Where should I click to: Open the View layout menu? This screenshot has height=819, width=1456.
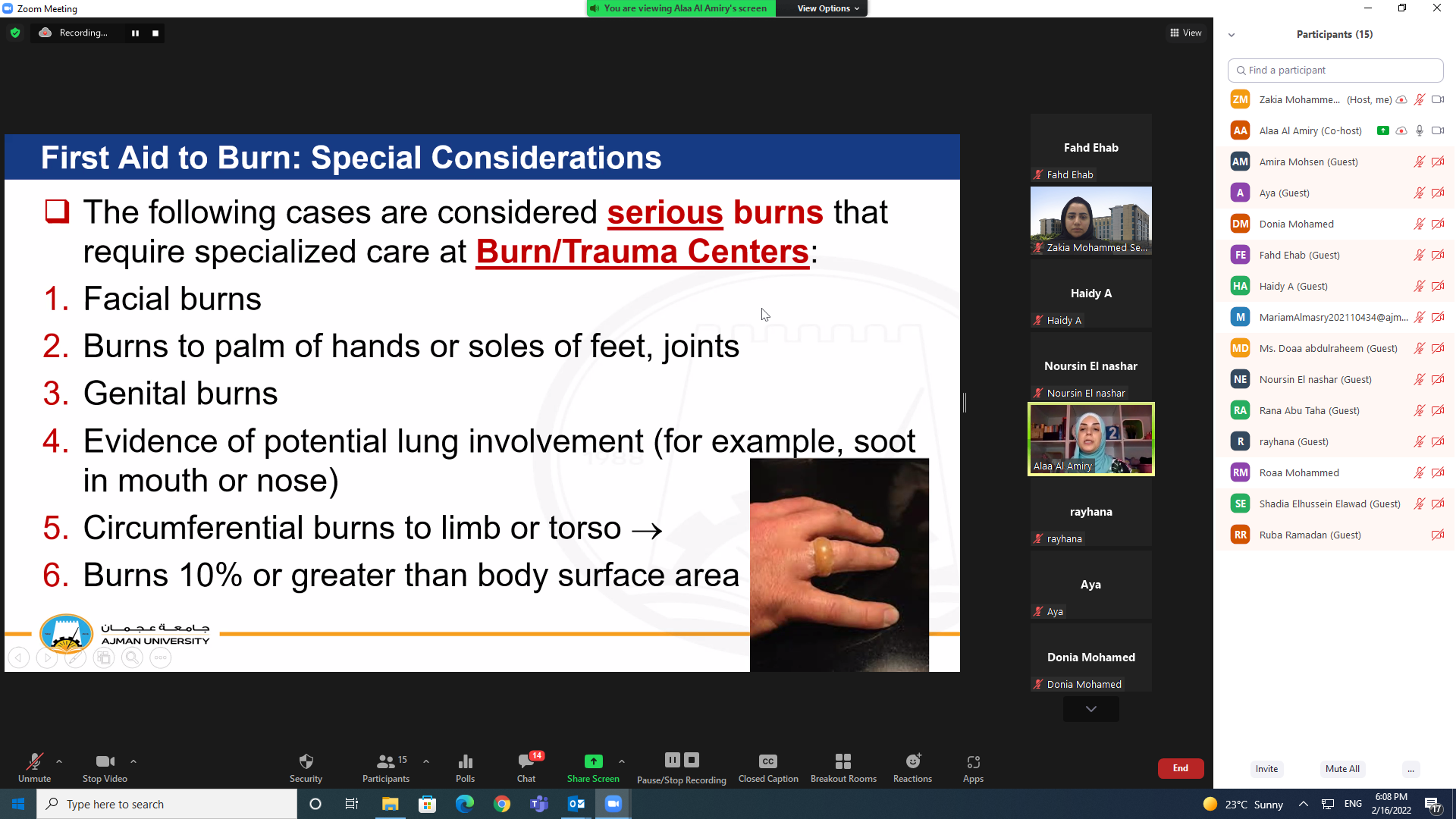point(1185,33)
